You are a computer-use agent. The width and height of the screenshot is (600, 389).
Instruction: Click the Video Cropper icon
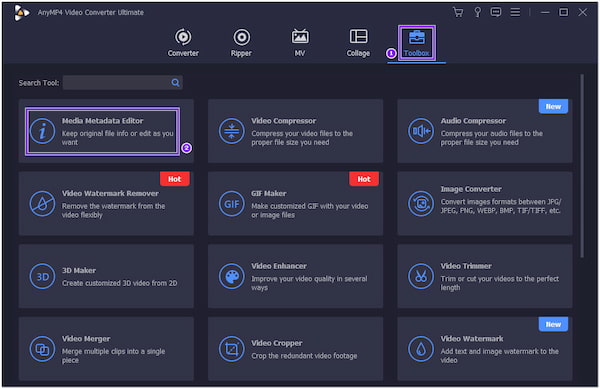point(232,349)
